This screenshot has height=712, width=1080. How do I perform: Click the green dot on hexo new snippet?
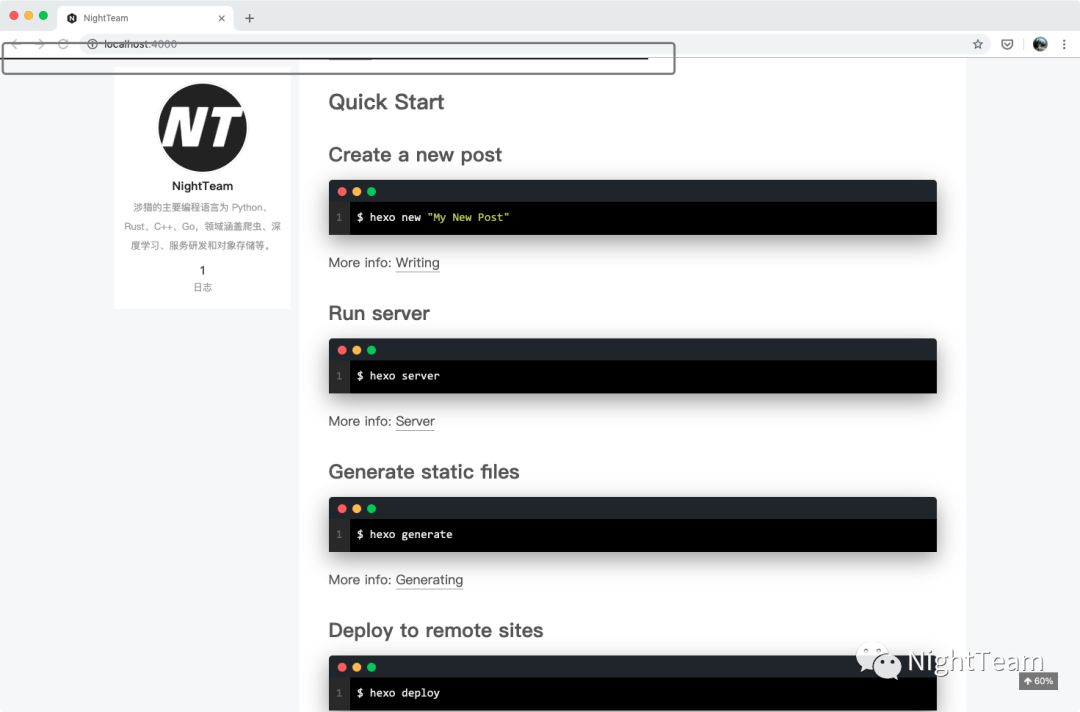[370, 191]
